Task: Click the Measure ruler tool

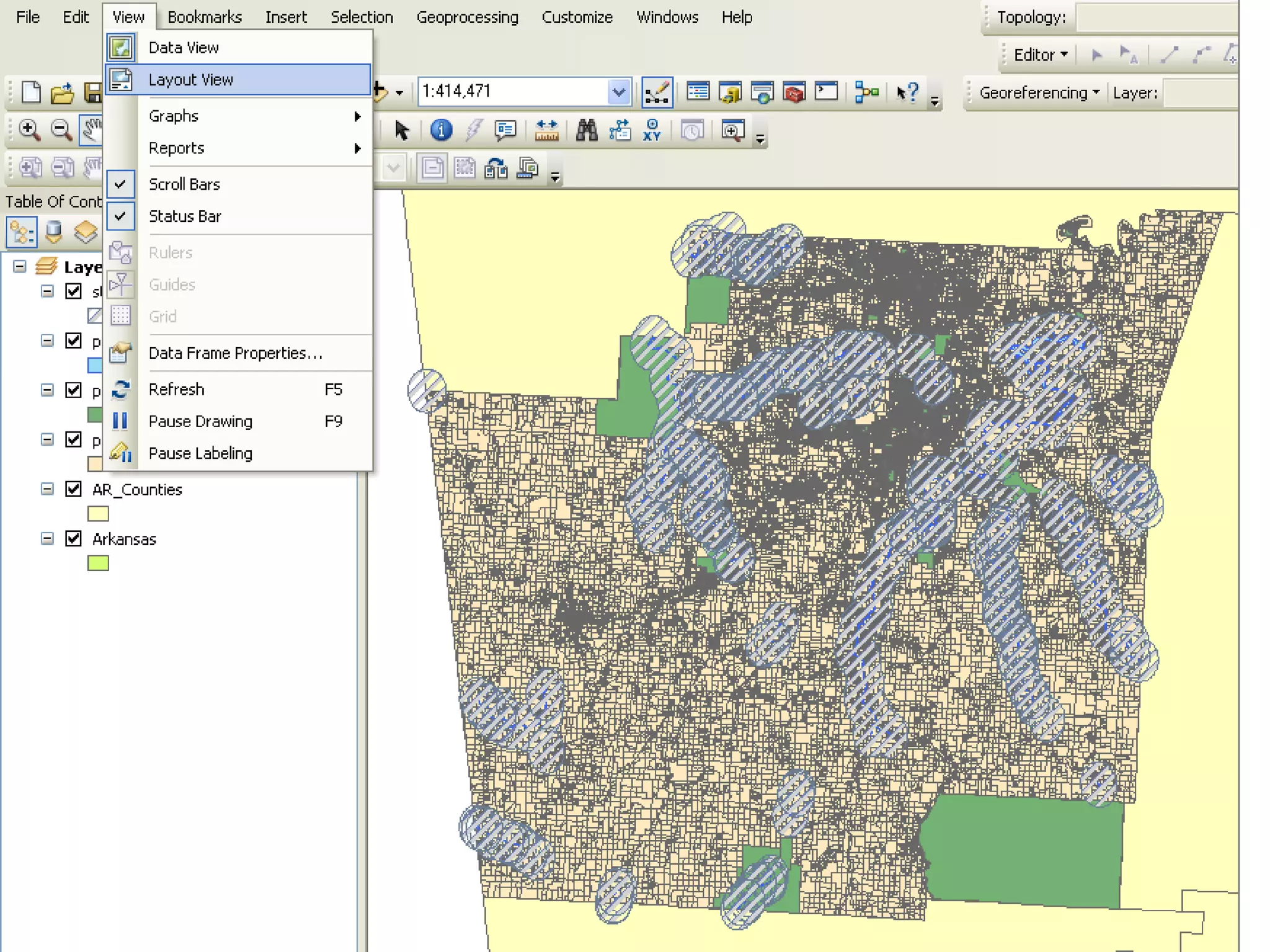Action: pyautogui.click(x=546, y=130)
